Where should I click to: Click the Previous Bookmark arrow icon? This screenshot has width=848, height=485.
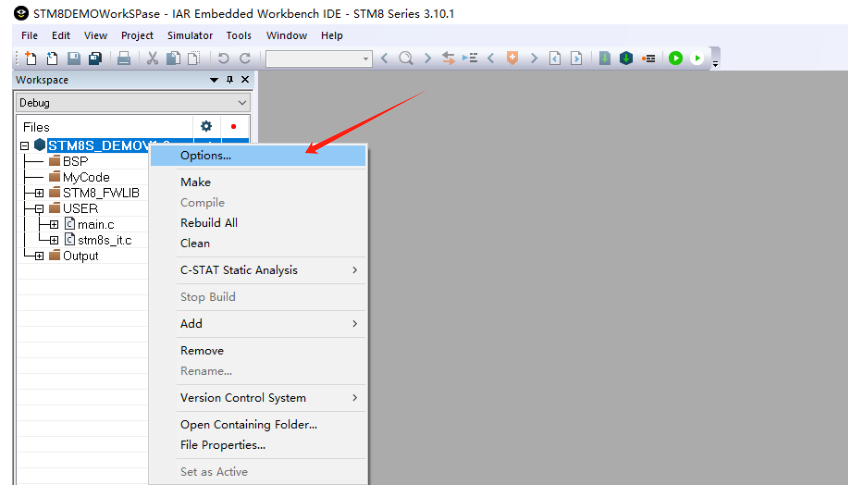point(491,58)
